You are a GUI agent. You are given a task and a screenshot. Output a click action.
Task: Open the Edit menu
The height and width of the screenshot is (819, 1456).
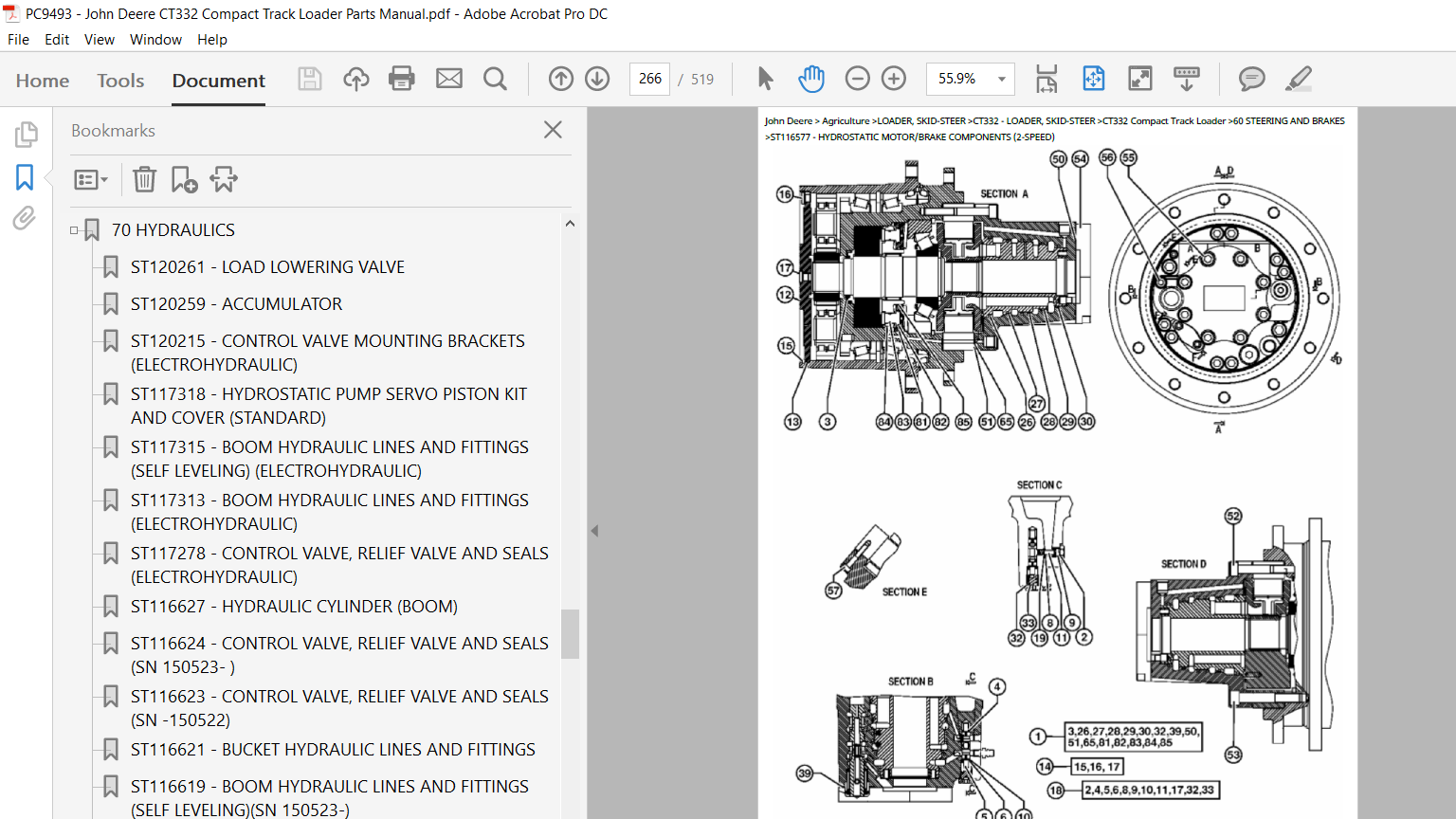[57, 40]
